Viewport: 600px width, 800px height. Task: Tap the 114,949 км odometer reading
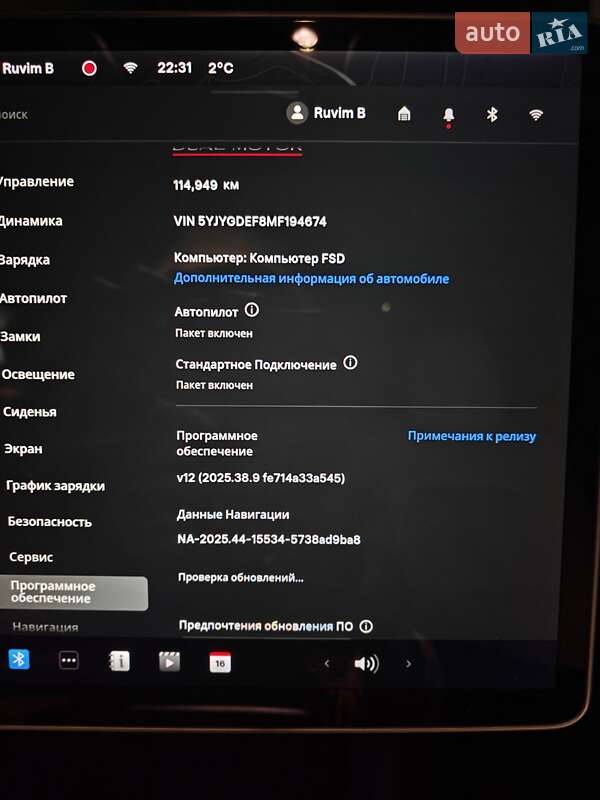tap(206, 185)
